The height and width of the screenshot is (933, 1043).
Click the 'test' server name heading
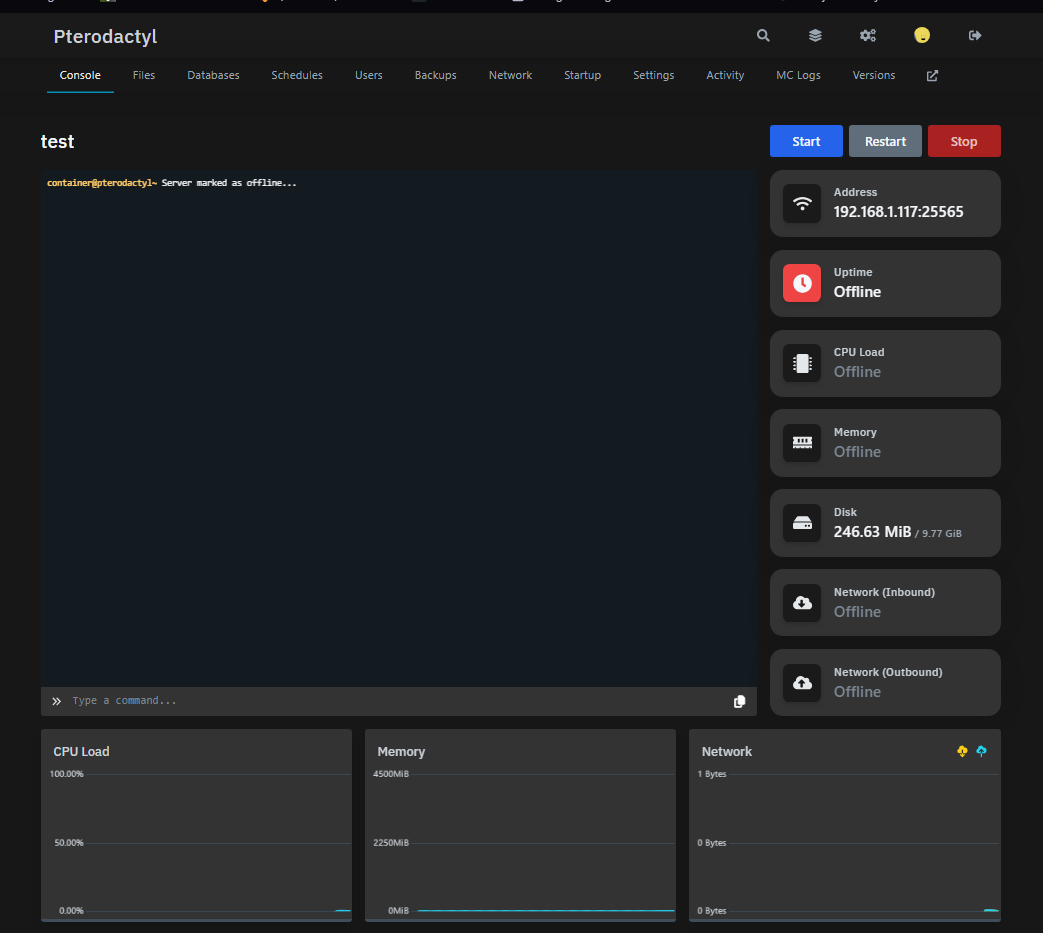[57, 142]
